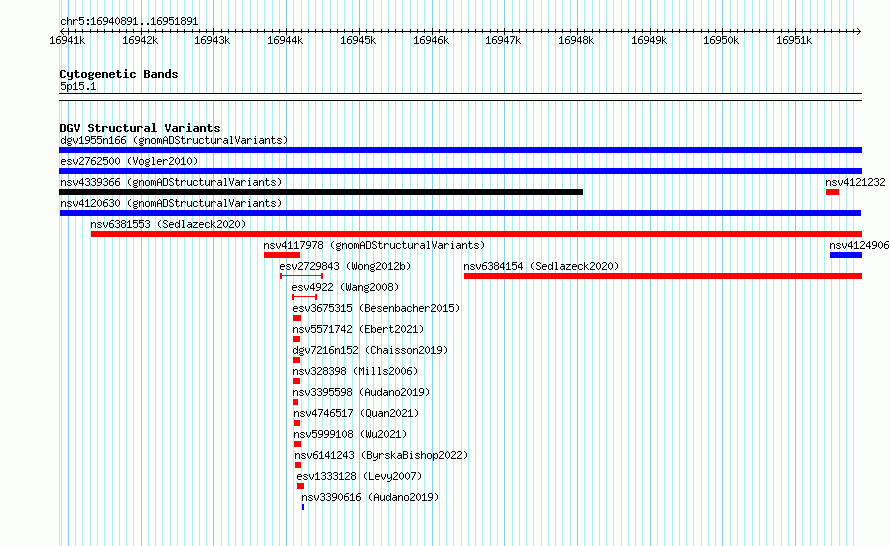890x546 pixels.
Task: Click the red nsv6384154 variant bar
Action: (x=662, y=276)
